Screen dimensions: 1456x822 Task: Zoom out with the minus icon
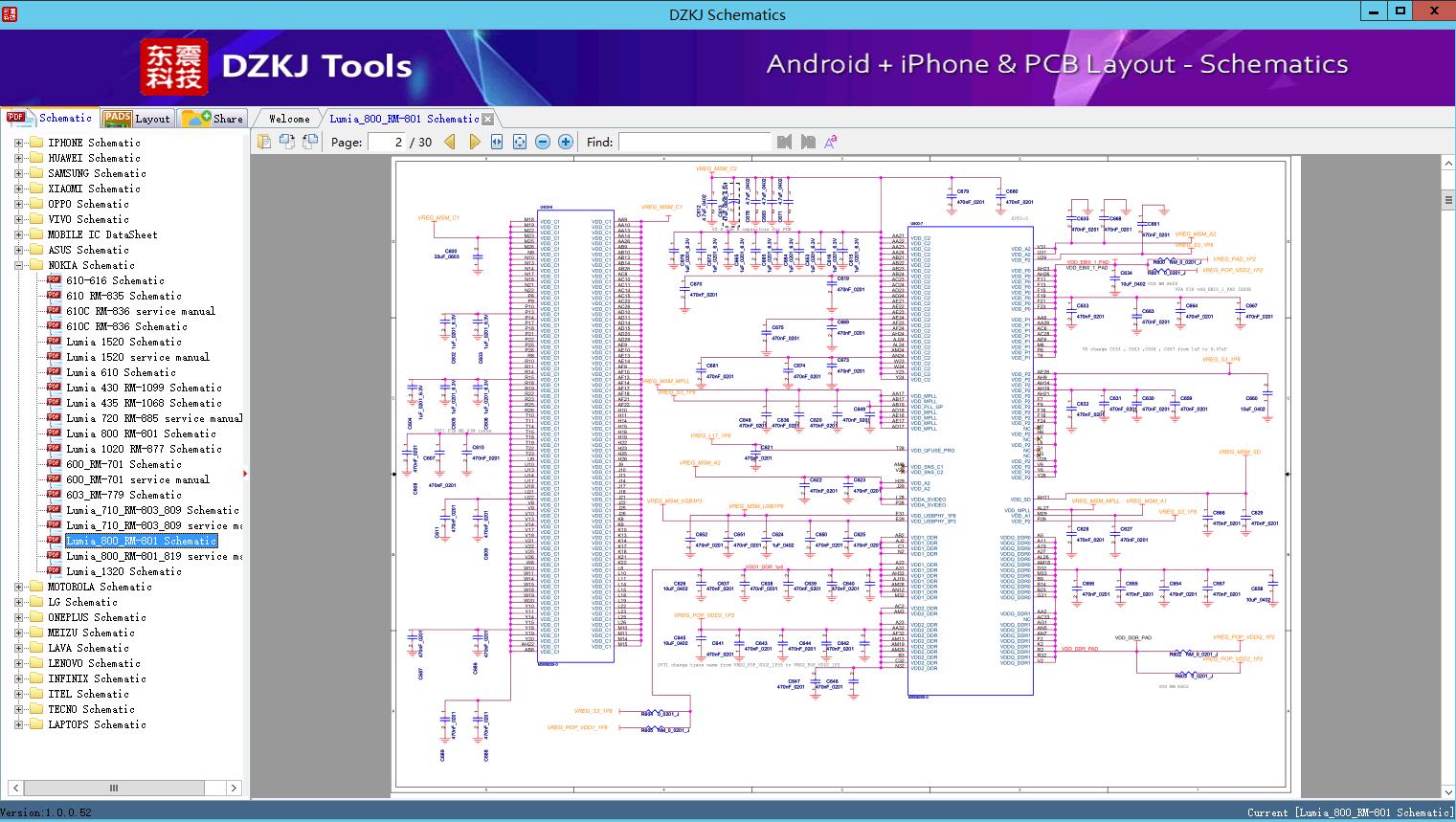click(x=543, y=142)
